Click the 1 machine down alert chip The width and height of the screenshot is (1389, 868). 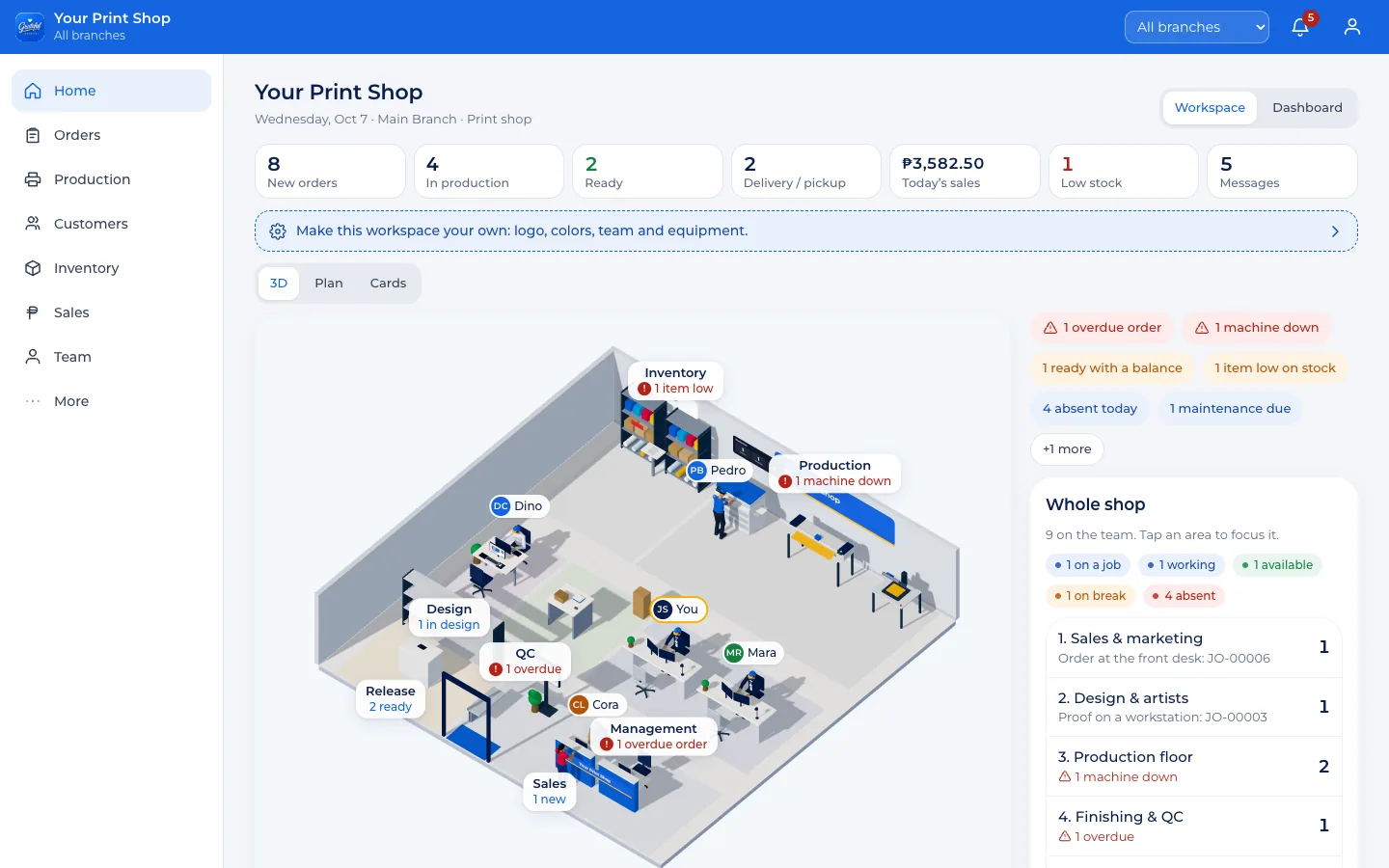click(1257, 328)
